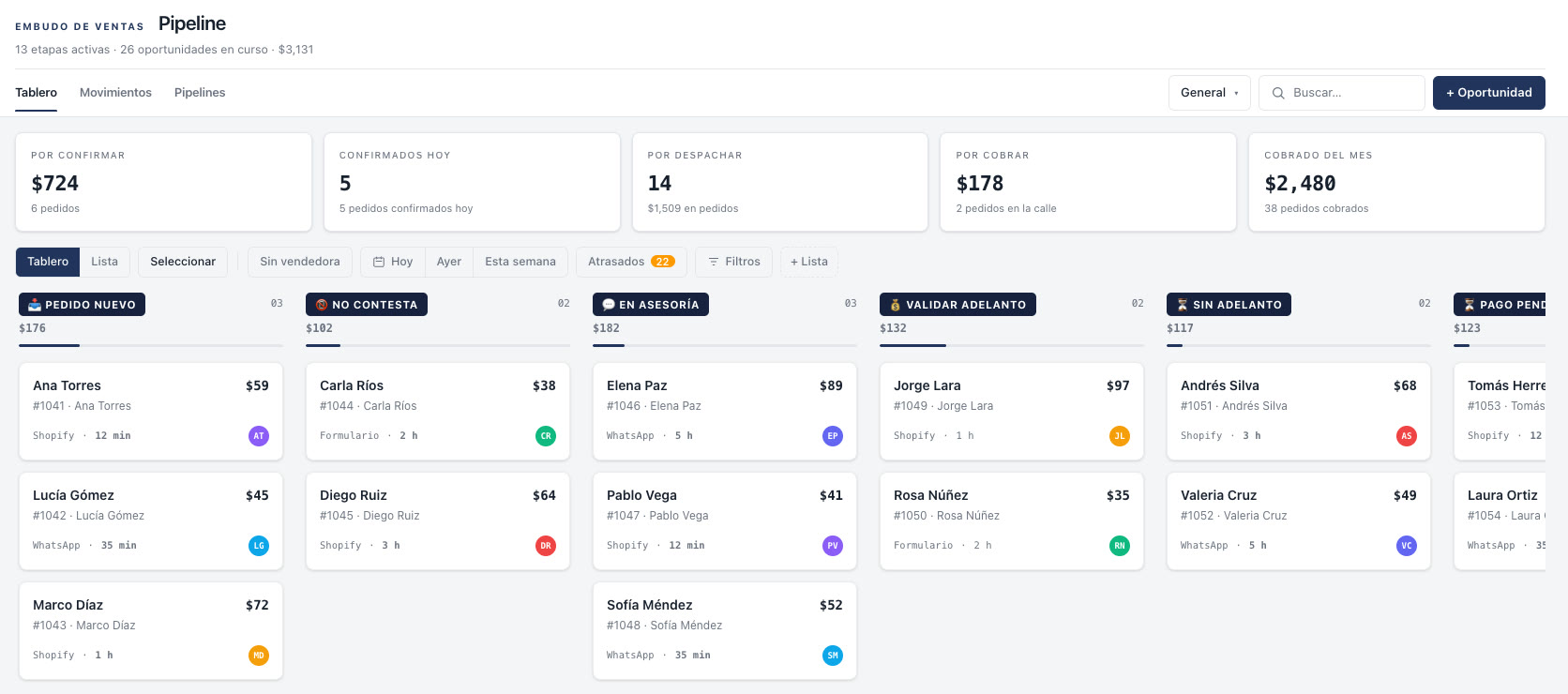
Task: Click the Sin Adelanto column title
Action: click(x=1229, y=305)
